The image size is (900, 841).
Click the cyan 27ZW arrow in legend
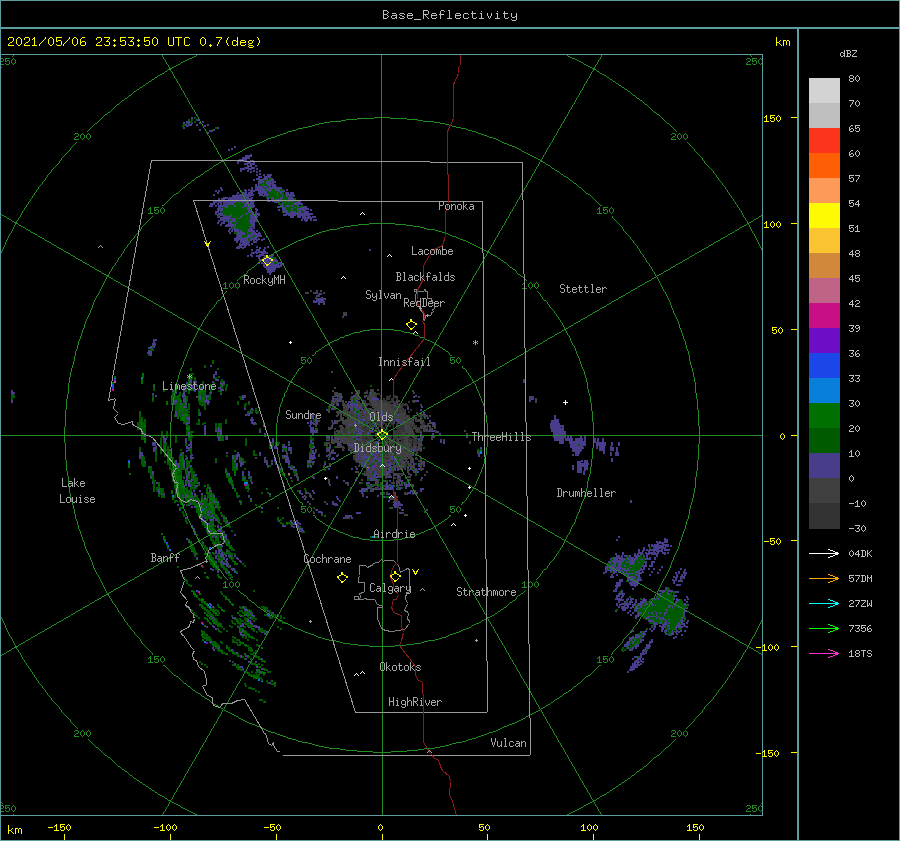pos(824,603)
